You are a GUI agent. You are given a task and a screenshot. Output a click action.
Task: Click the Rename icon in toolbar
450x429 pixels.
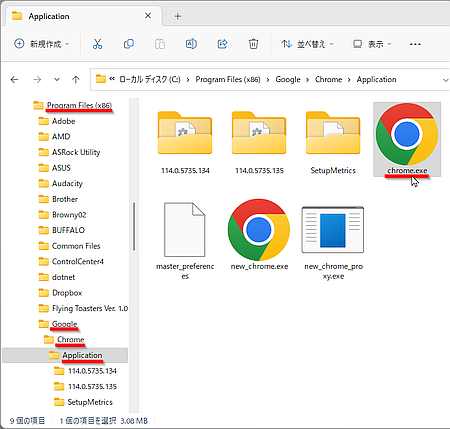(x=191, y=44)
